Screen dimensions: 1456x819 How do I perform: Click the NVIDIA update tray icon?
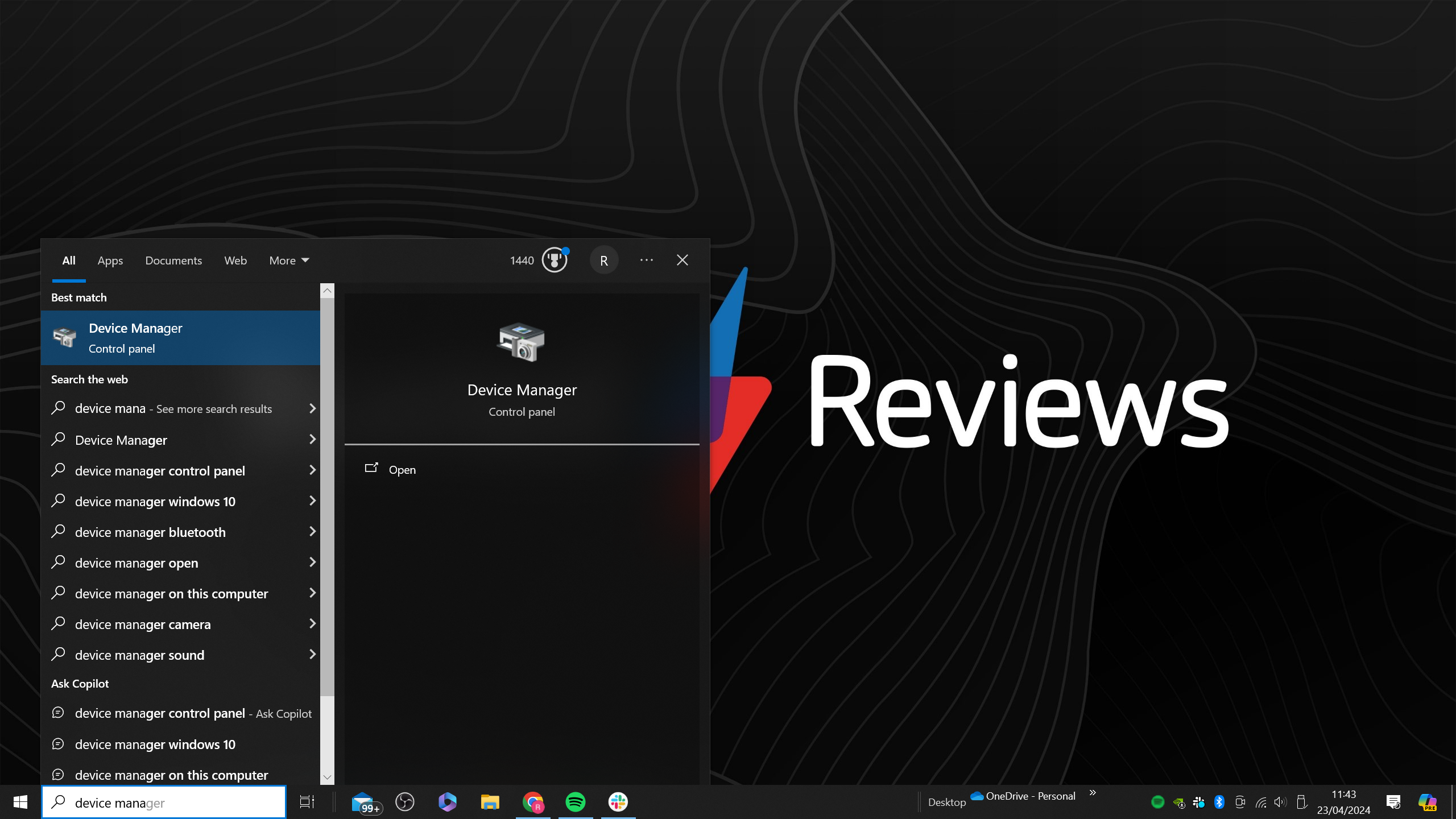coord(1178,803)
